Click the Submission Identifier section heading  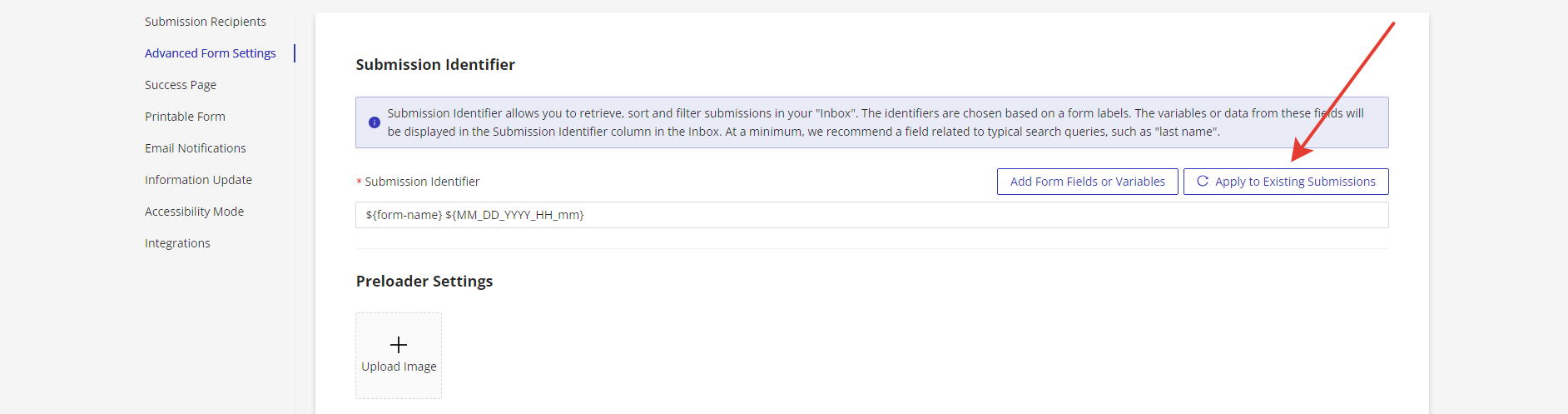pos(435,65)
